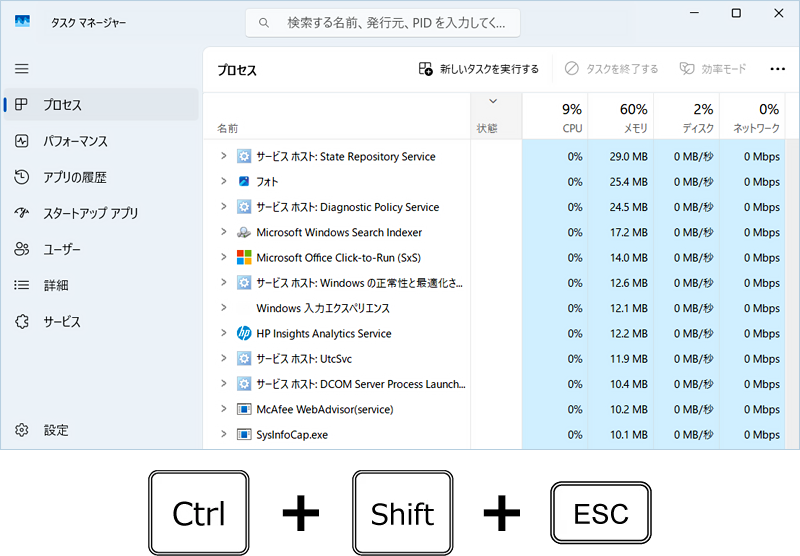The width and height of the screenshot is (800, 556).
Task: Expand the HP Insights Analytics Service row
Action: [223, 333]
